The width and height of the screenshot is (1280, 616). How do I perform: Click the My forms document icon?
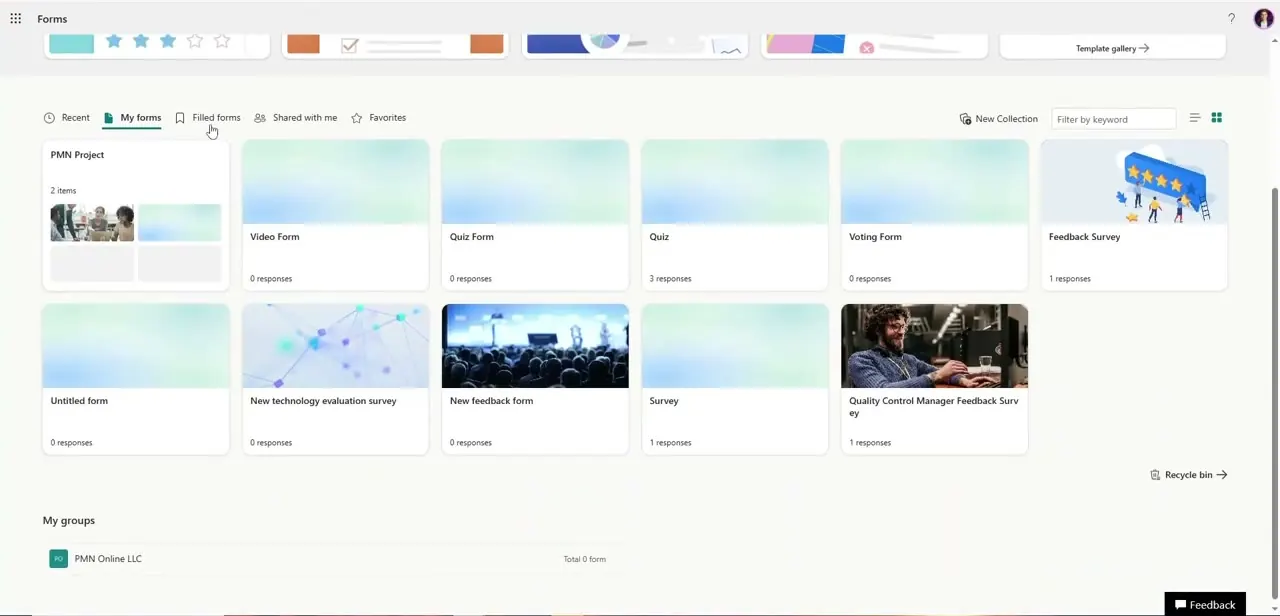point(108,118)
